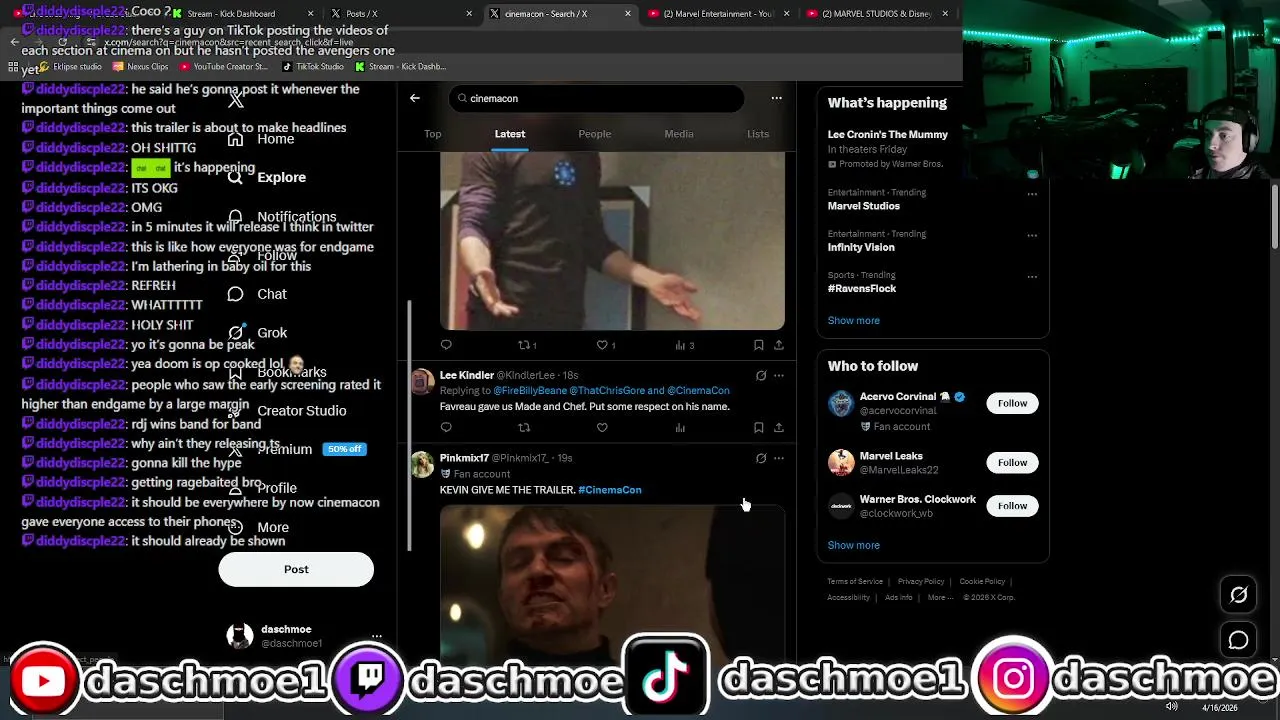Ask Grok about Pinkmix17's post

(x=761, y=458)
